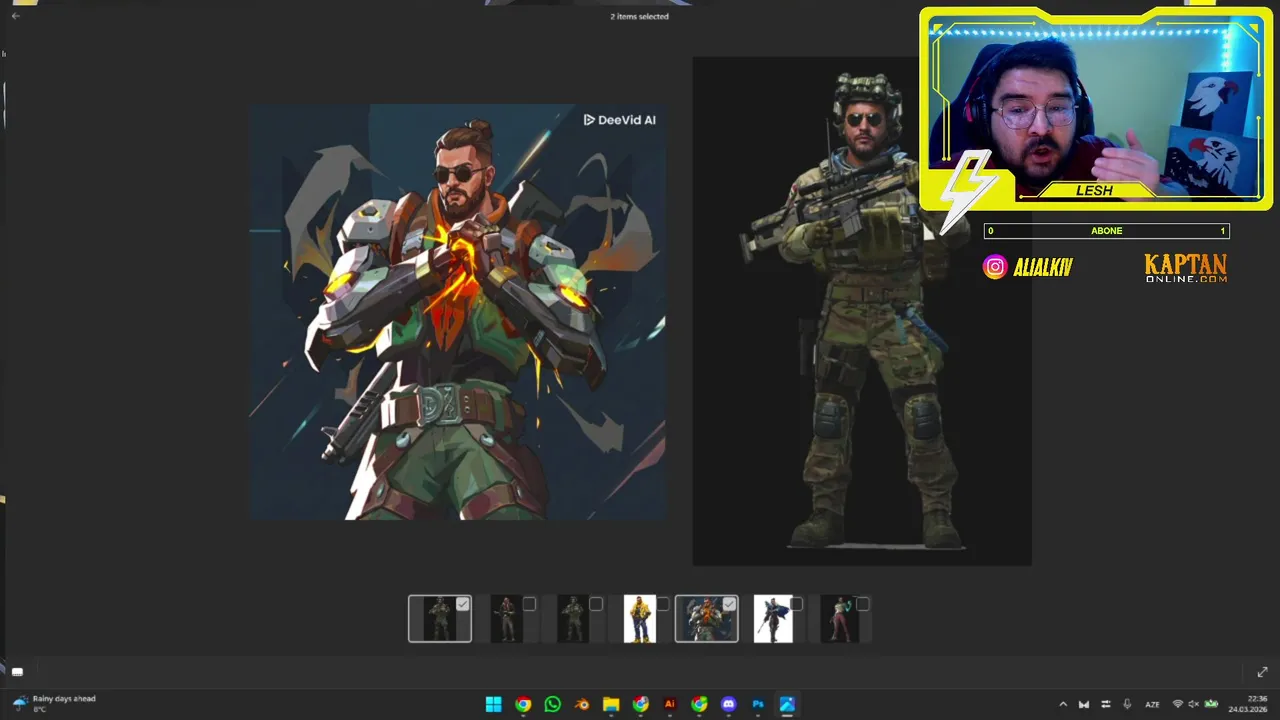Click the battery icon in system tray
The width and height of the screenshot is (1280, 720).
coord(1211,704)
